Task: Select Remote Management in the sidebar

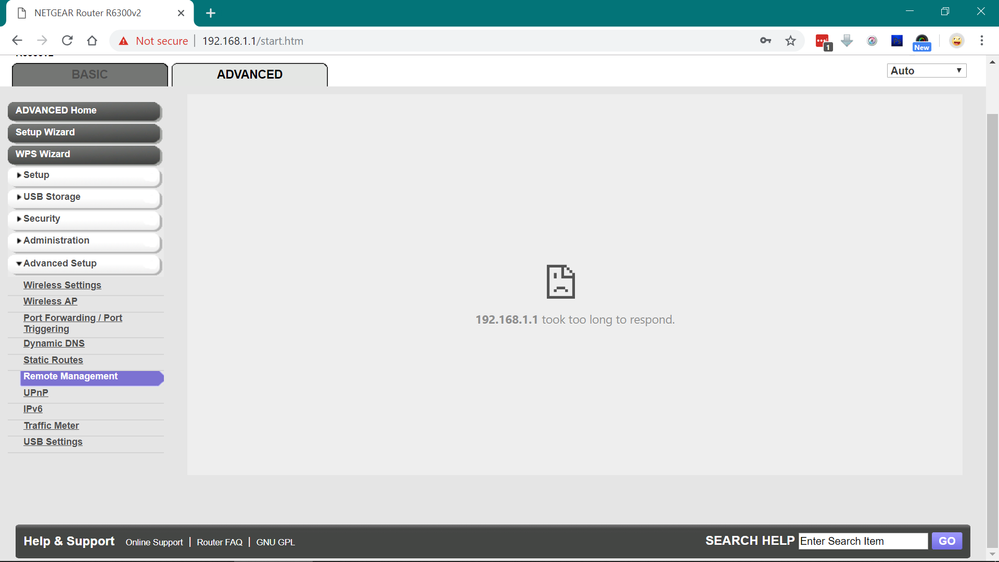Action: 92,377
